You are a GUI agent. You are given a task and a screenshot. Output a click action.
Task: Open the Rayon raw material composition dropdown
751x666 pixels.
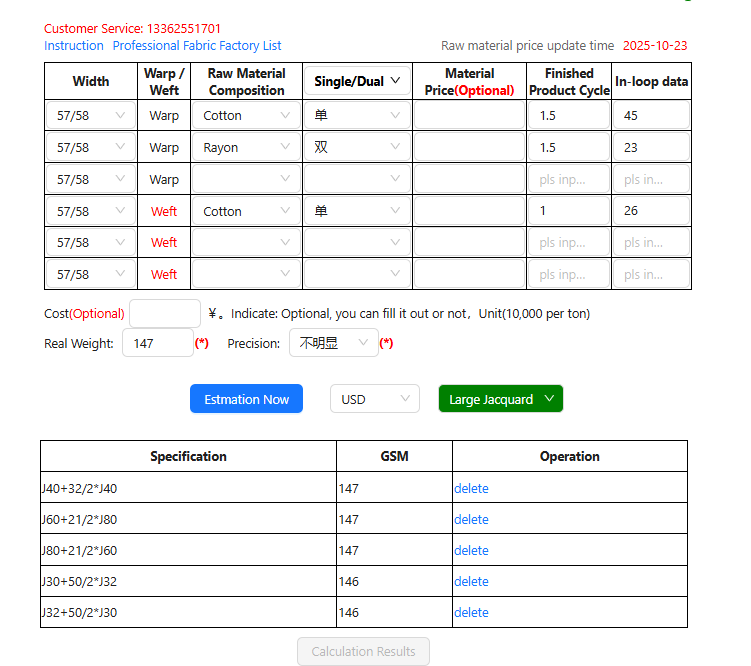pyautogui.click(x=246, y=147)
